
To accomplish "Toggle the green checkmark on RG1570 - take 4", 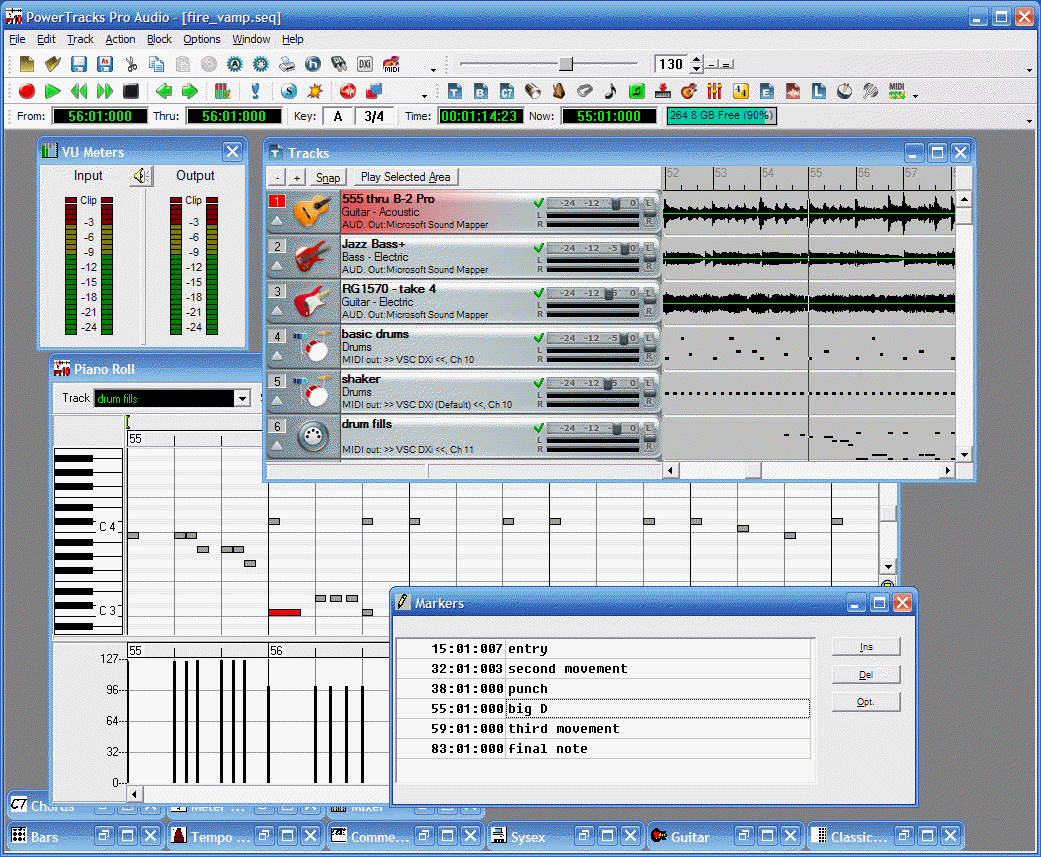I will tap(538, 293).
